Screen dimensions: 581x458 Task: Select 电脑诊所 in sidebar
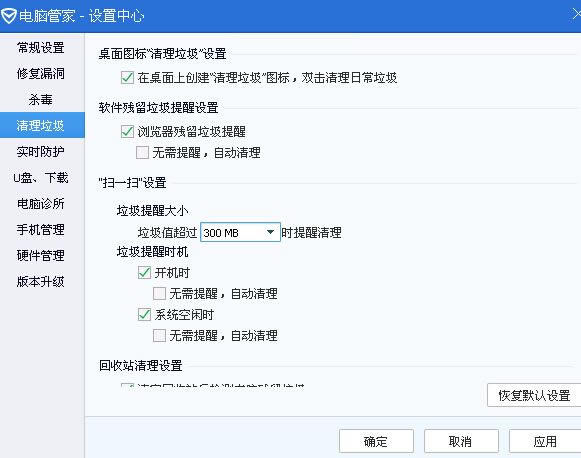[41, 203]
